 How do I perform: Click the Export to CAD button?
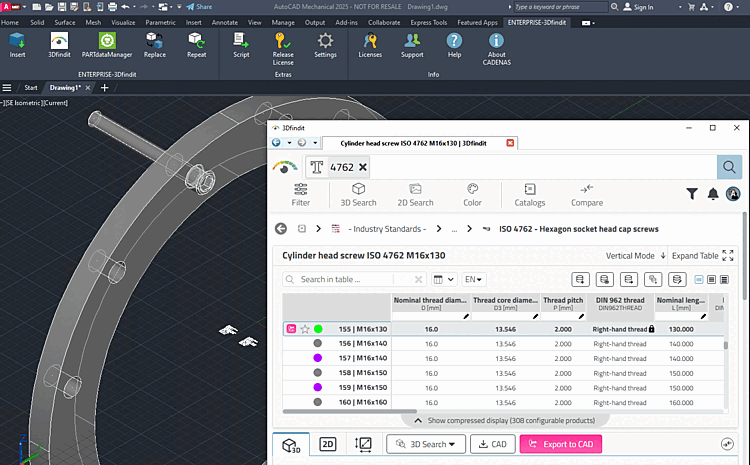(561, 444)
